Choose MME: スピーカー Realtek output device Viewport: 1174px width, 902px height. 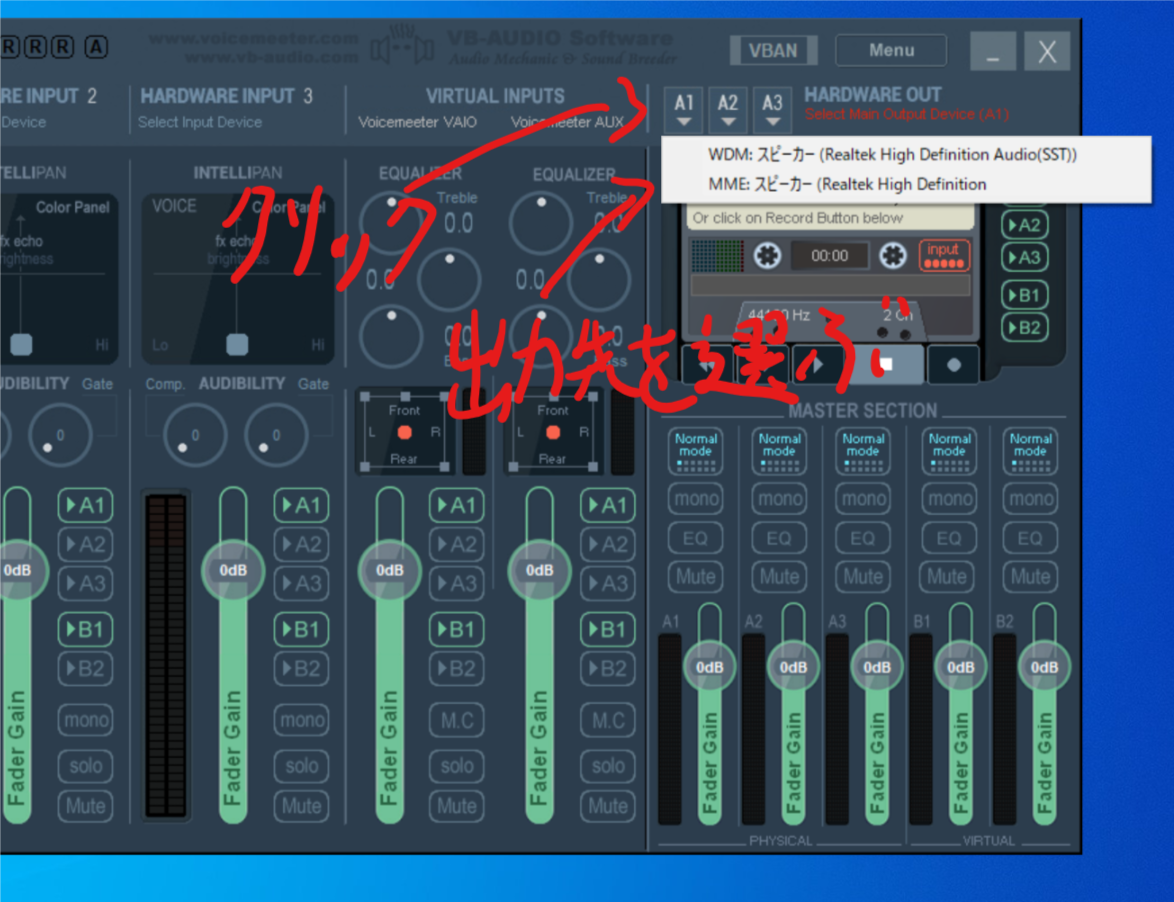point(847,184)
